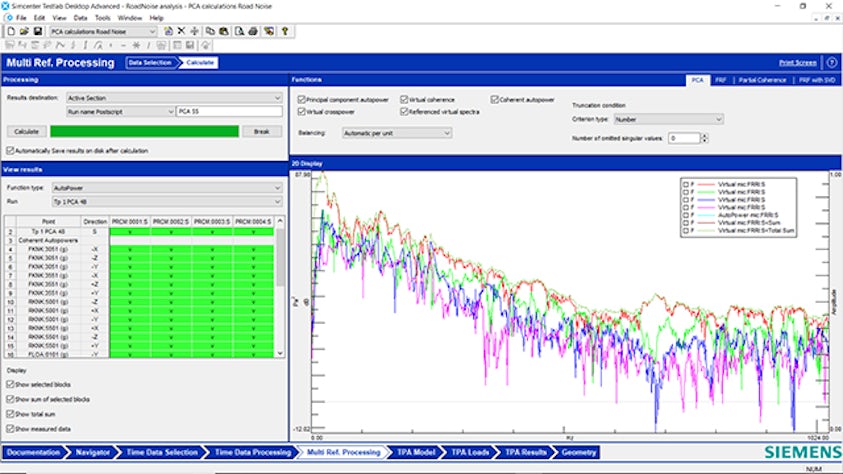This screenshot has width=843, height=474.
Task: Open the TPA Model workflow tab
Action: click(x=416, y=453)
